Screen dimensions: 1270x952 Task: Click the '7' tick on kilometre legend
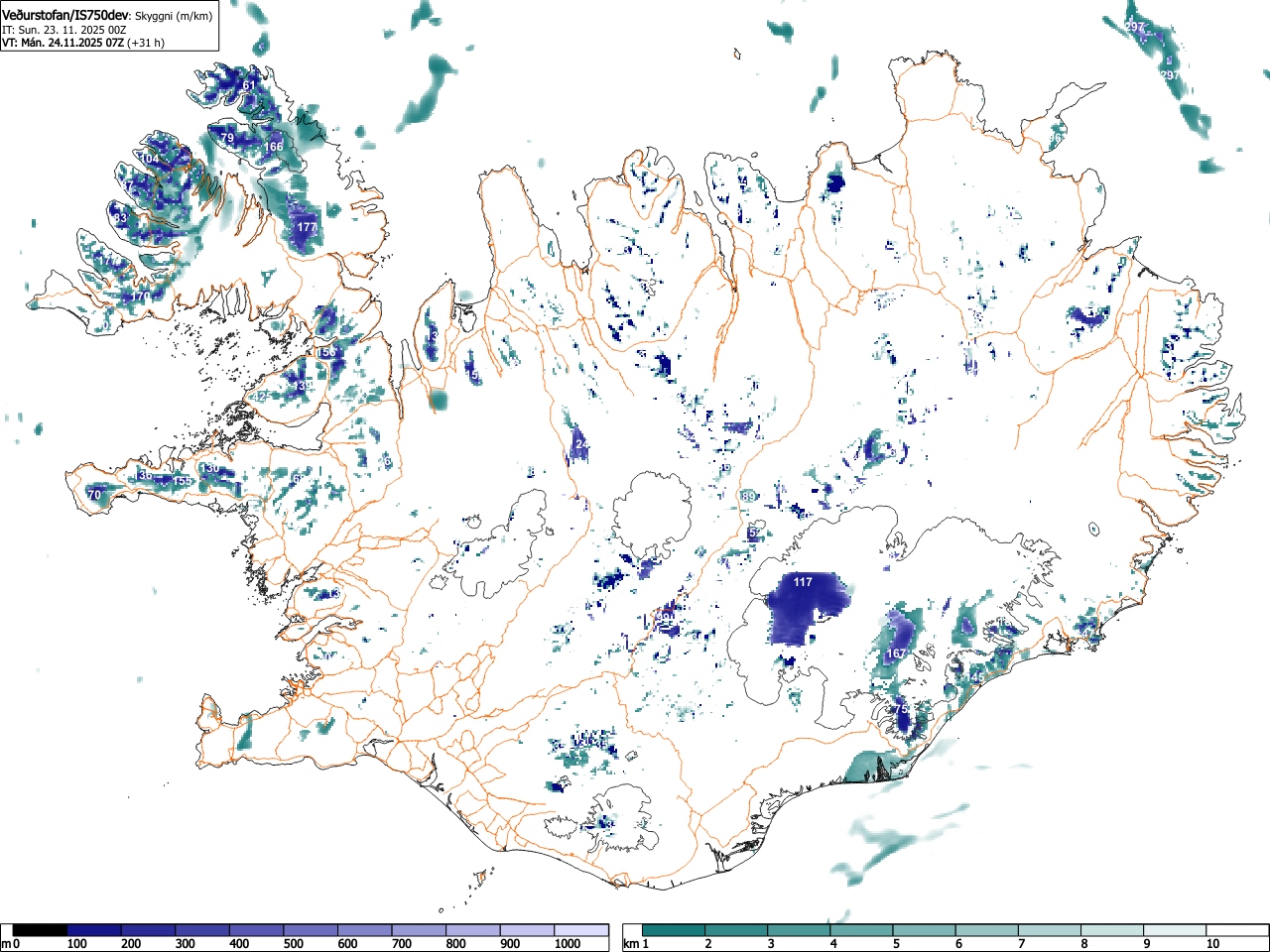tap(1021, 944)
